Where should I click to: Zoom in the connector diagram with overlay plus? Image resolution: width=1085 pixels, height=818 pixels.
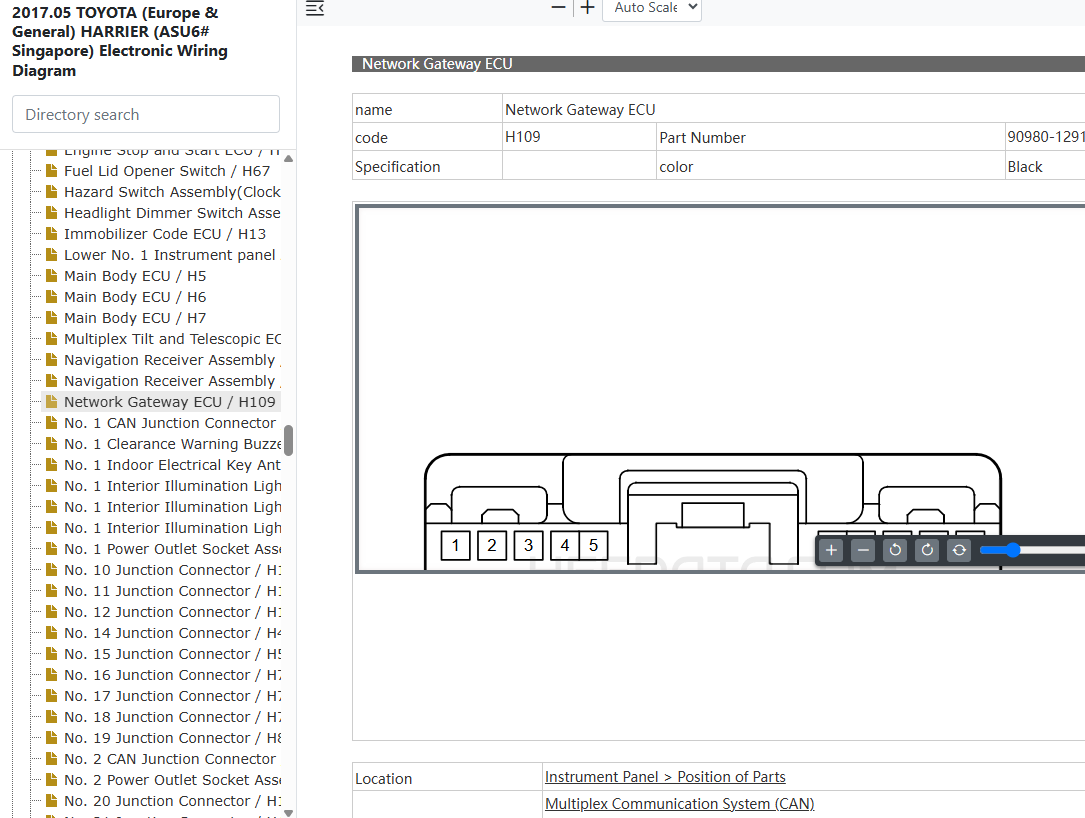pyautogui.click(x=831, y=550)
